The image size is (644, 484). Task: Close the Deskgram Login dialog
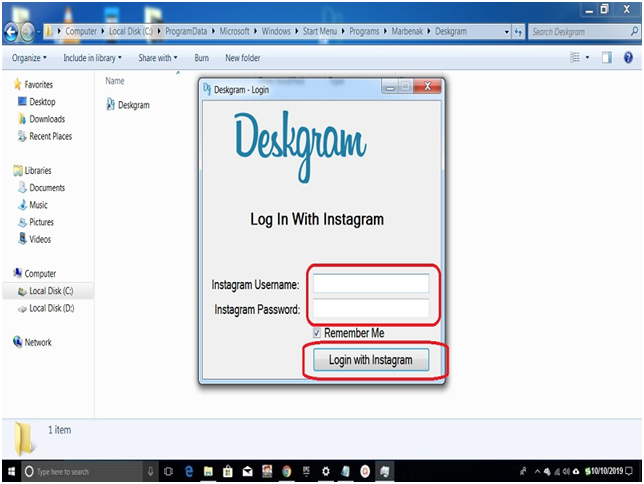[x=427, y=86]
